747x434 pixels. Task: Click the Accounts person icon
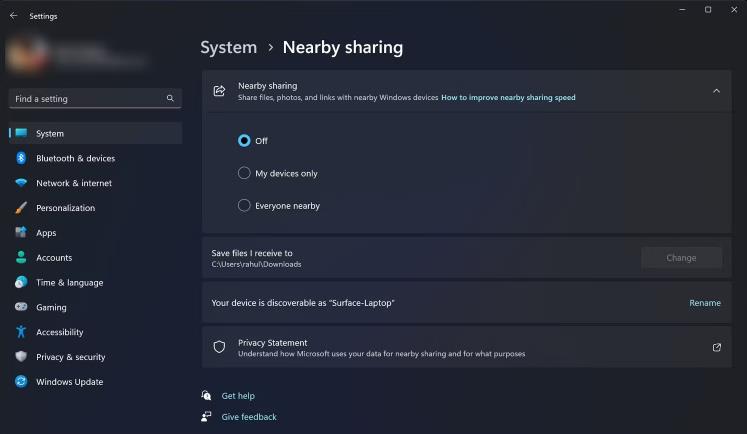coord(21,257)
